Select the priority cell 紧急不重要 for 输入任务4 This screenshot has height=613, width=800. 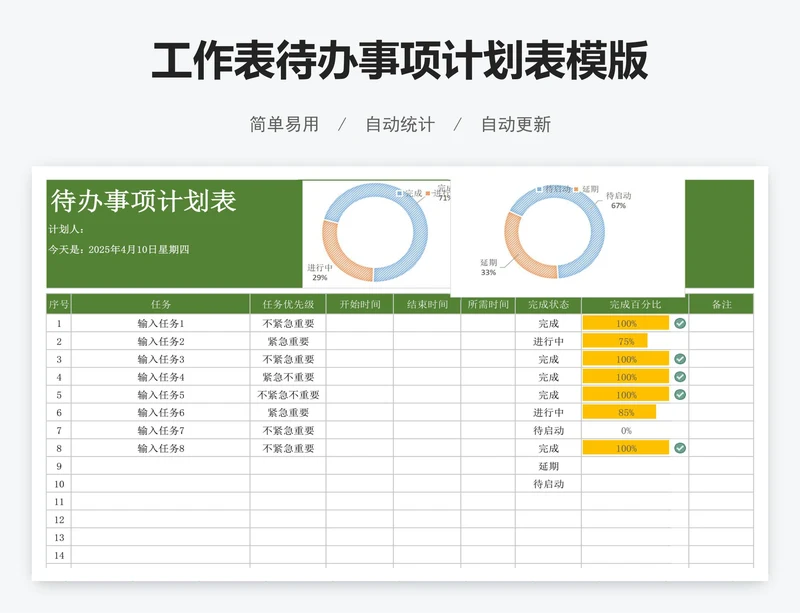pyautogui.click(x=288, y=377)
